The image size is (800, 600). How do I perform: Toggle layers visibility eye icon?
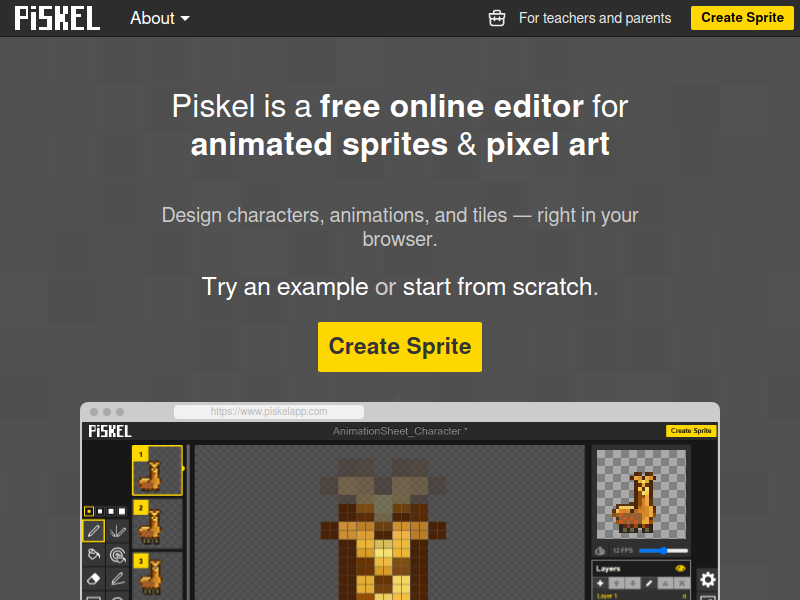[680, 568]
